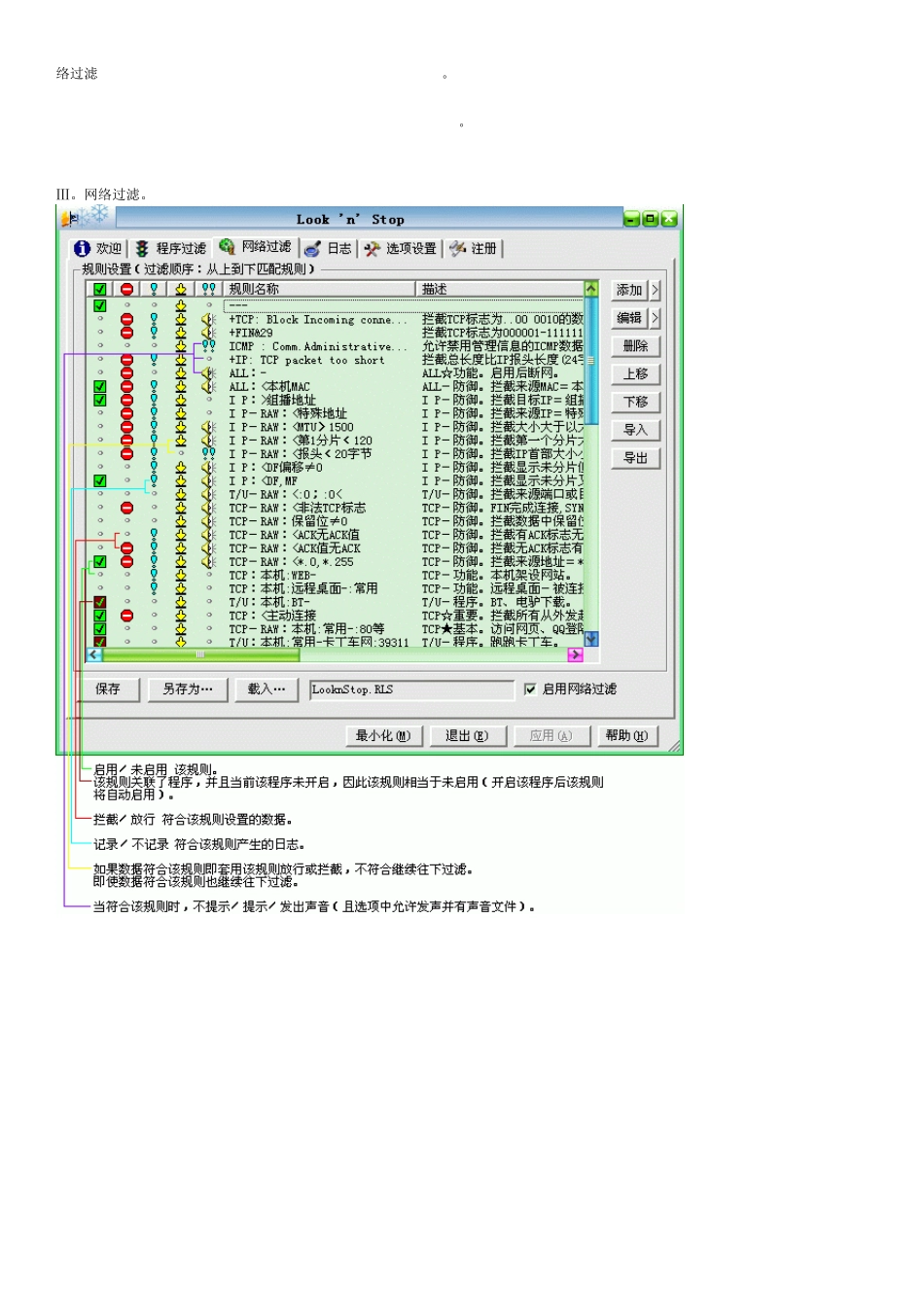Click the log icon in the DF偏移≠0 row

[x=154, y=468]
